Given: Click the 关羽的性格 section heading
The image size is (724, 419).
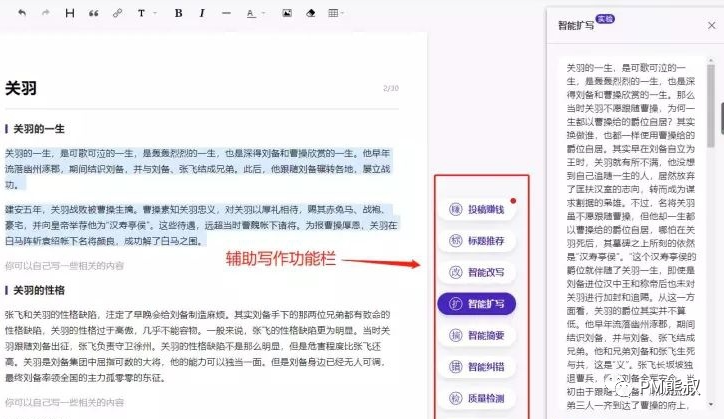Looking at the screenshot, I should (x=39, y=290).
